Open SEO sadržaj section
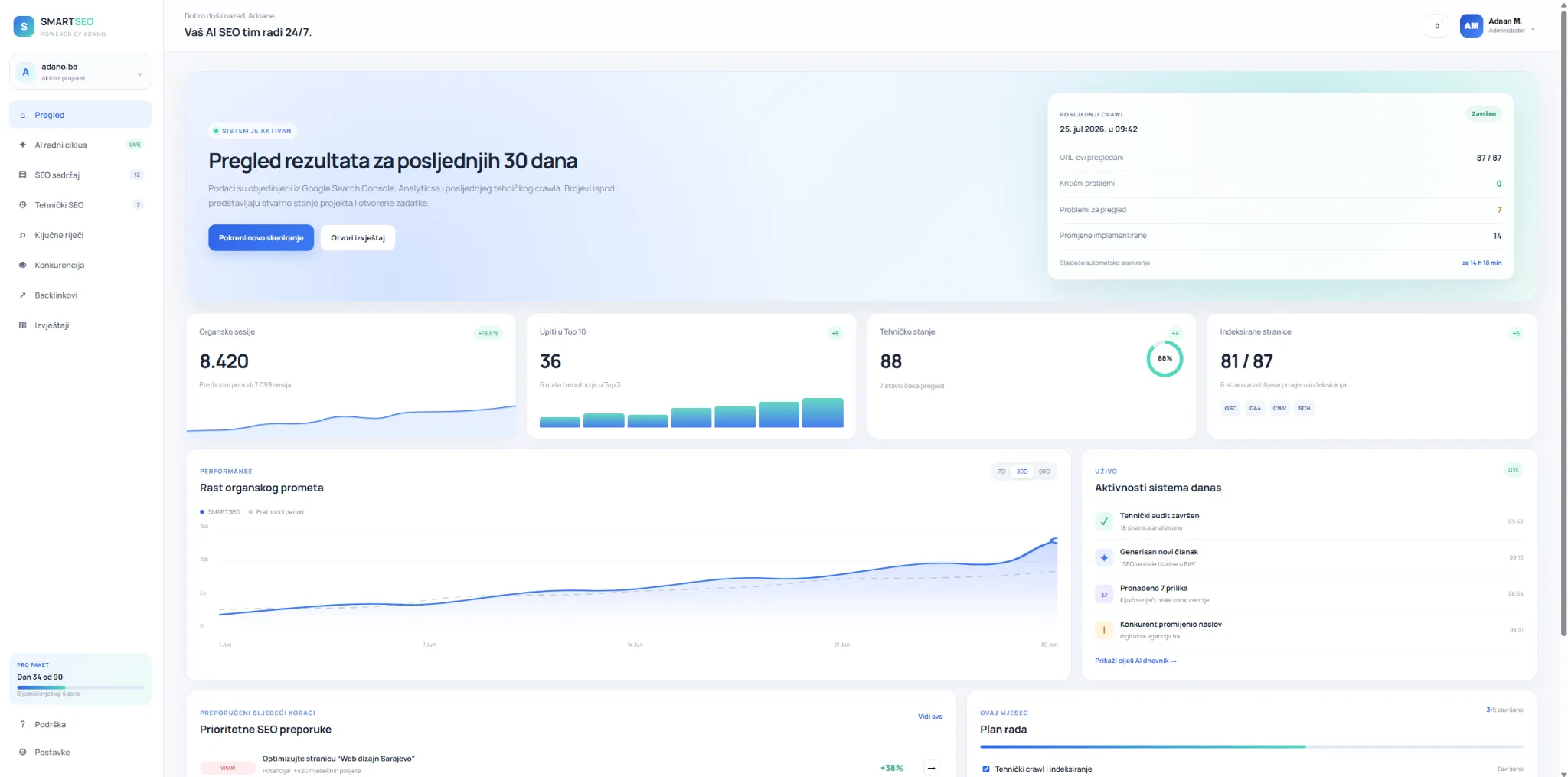This screenshot has height=777, width=1568. pos(80,175)
